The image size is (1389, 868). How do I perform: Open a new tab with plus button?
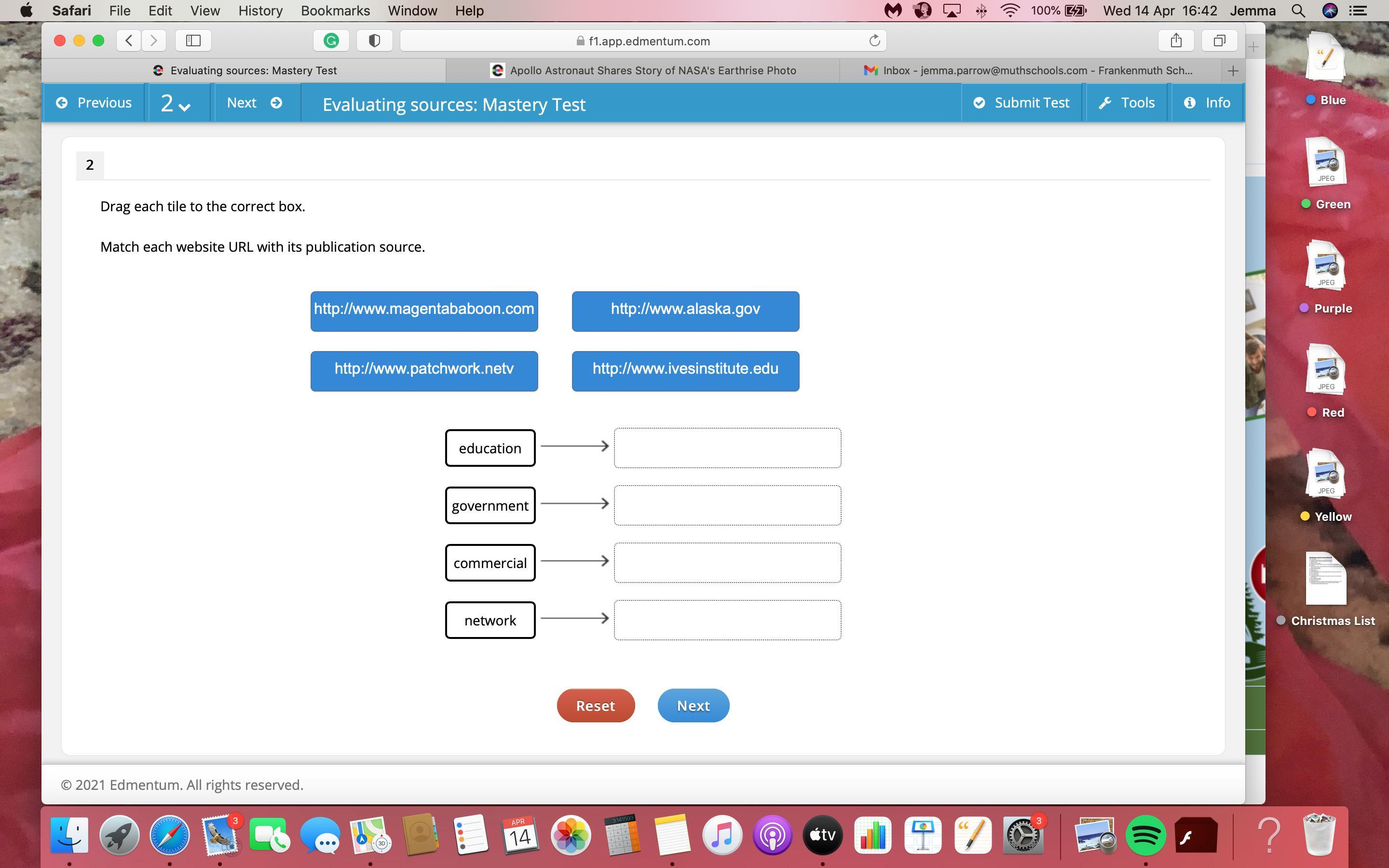(1232, 70)
